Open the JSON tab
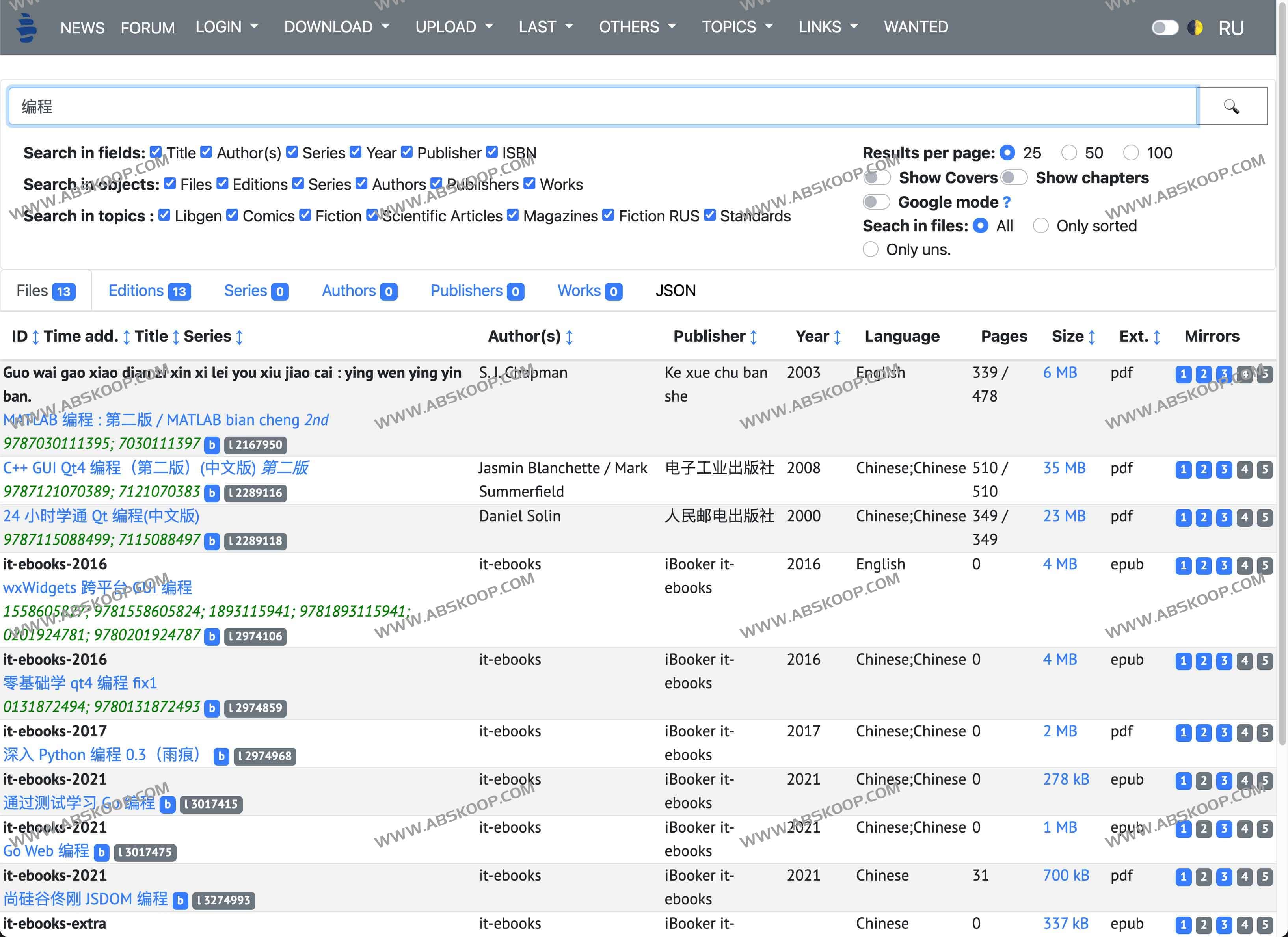 675,291
